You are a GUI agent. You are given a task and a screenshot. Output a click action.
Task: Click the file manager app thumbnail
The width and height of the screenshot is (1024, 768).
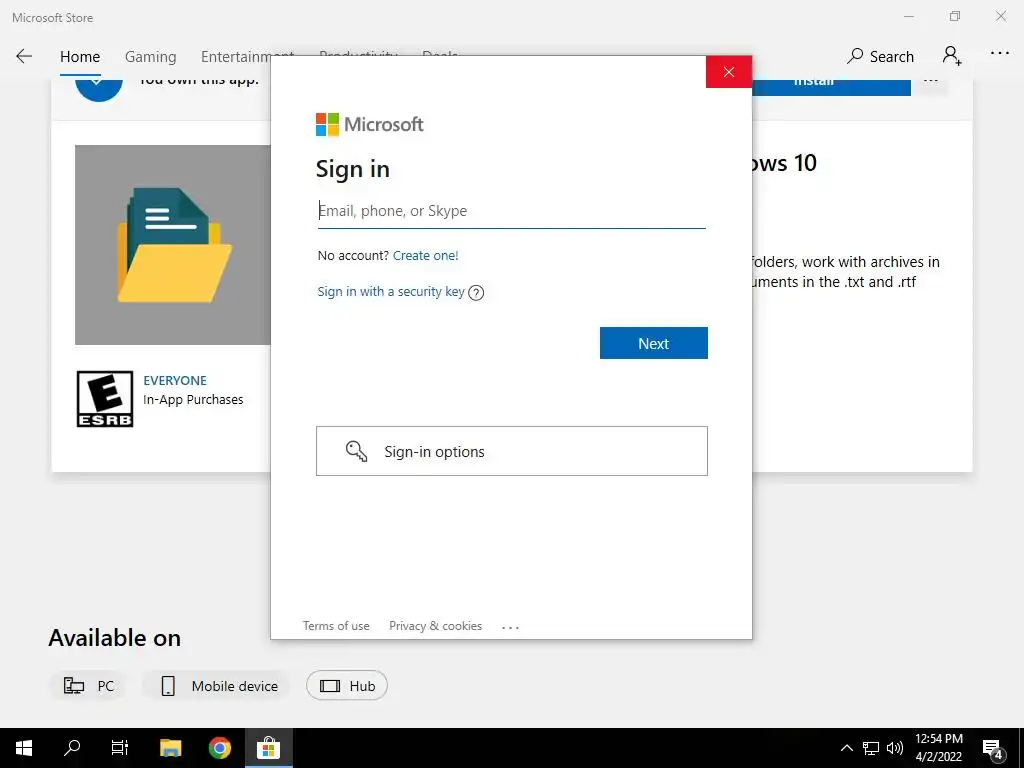173,245
